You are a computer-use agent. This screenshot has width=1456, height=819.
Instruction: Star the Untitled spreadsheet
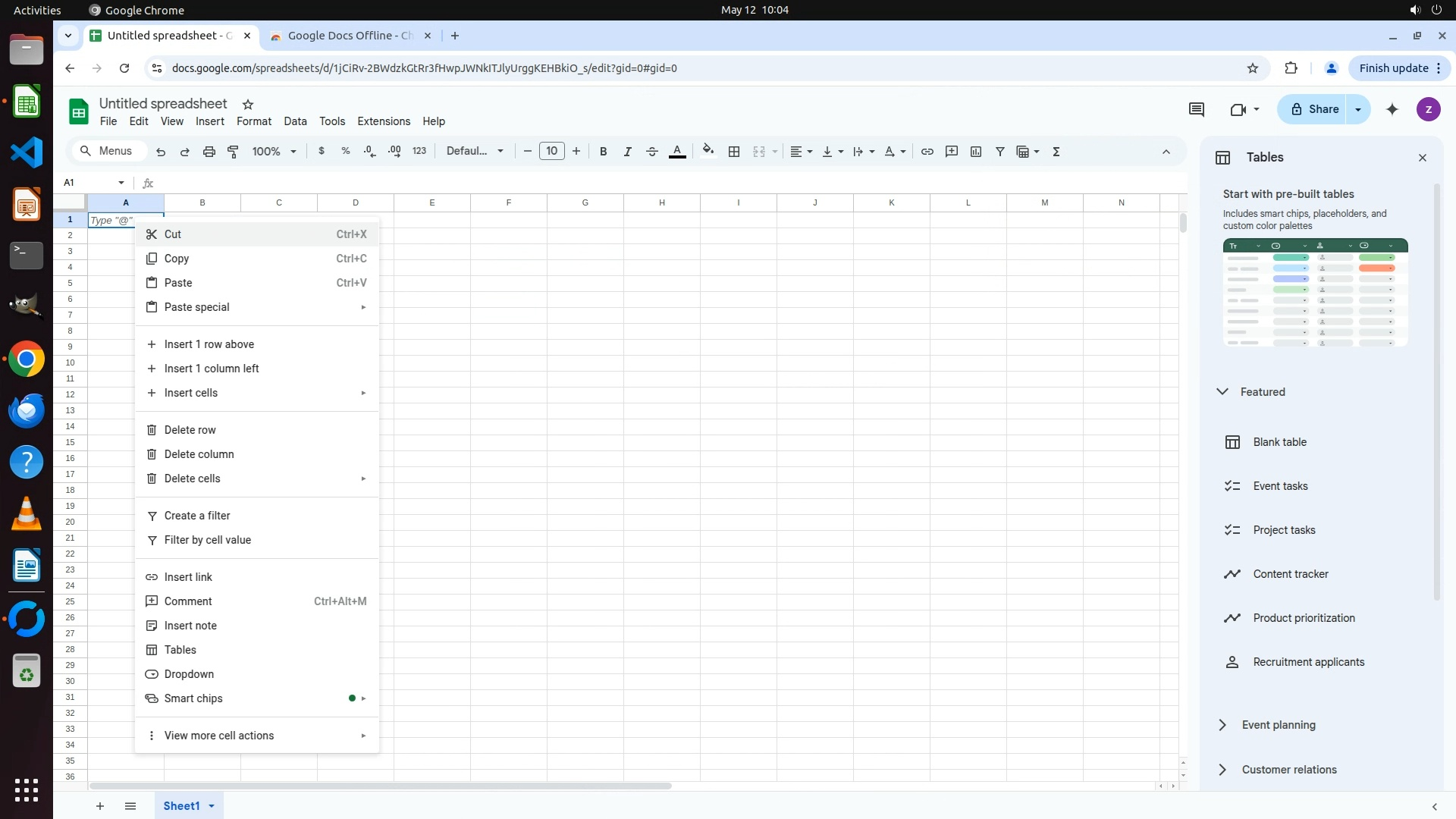tap(248, 105)
